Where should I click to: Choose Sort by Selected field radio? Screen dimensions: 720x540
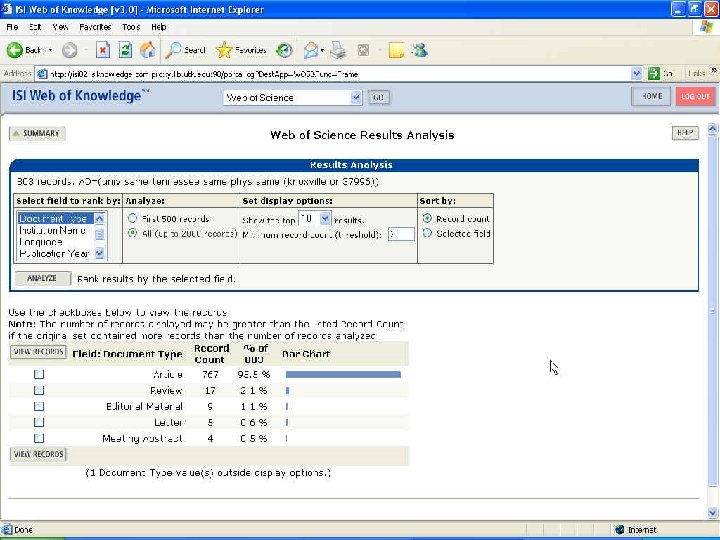pos(427,233)
